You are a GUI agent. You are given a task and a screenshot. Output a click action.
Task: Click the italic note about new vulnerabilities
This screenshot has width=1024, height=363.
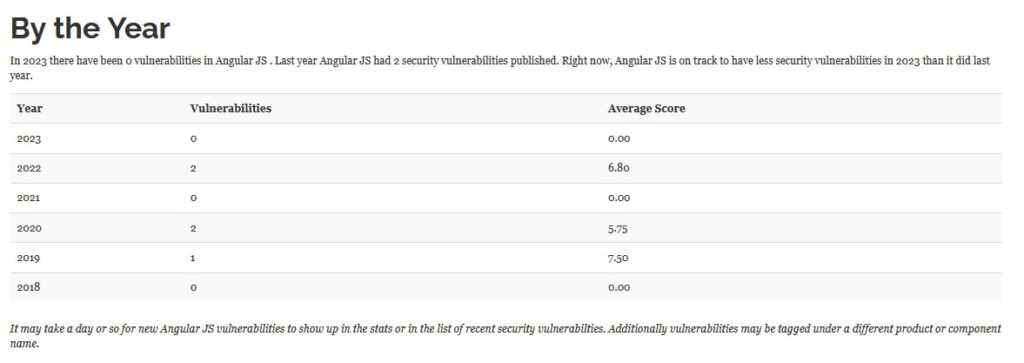[x=505, y=336]
